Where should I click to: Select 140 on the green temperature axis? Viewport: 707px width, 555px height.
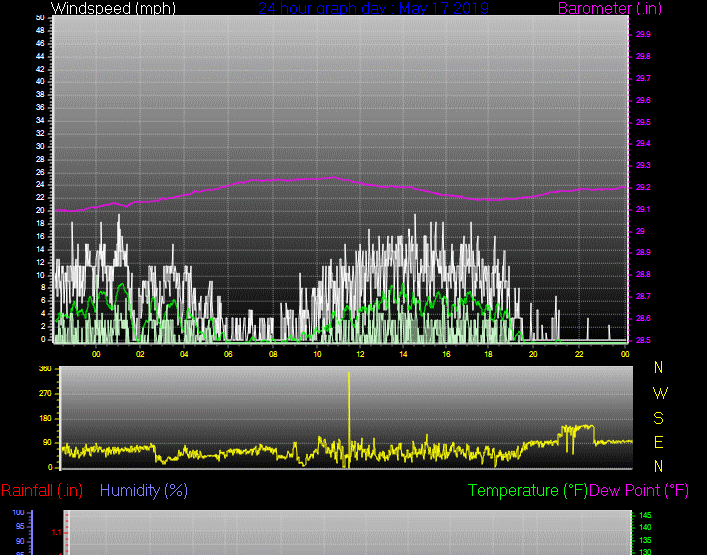coord(645,527)
